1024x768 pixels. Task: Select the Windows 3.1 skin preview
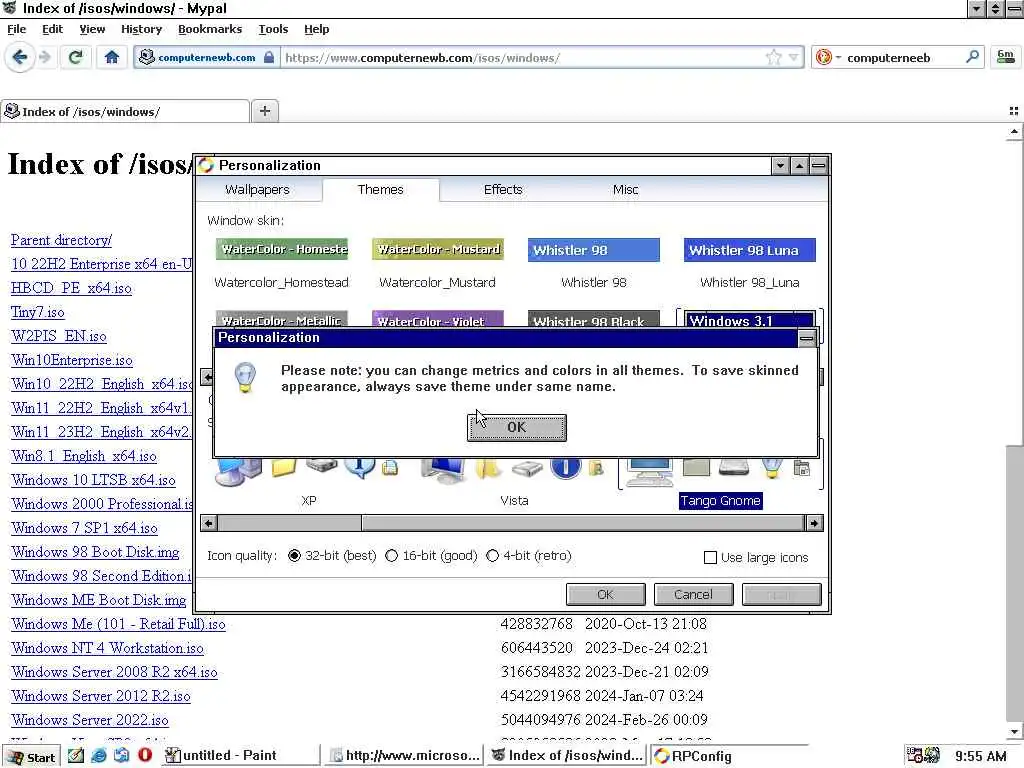pyautogui.click(x=750, y=319)
